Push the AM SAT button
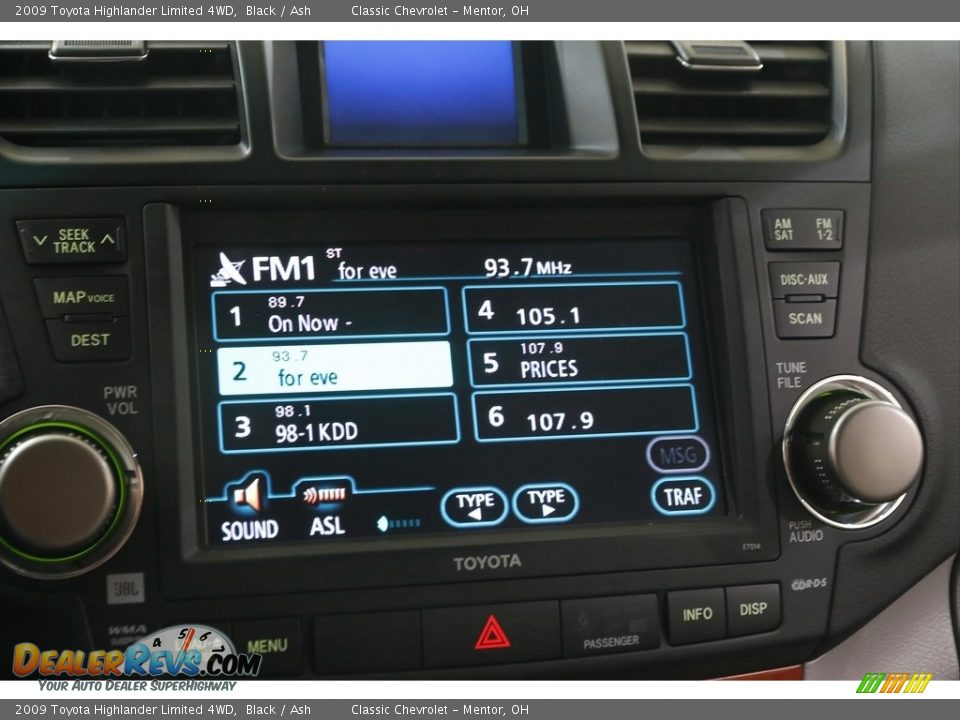Screen dimensions: 960x720 [x=783, y=229]
